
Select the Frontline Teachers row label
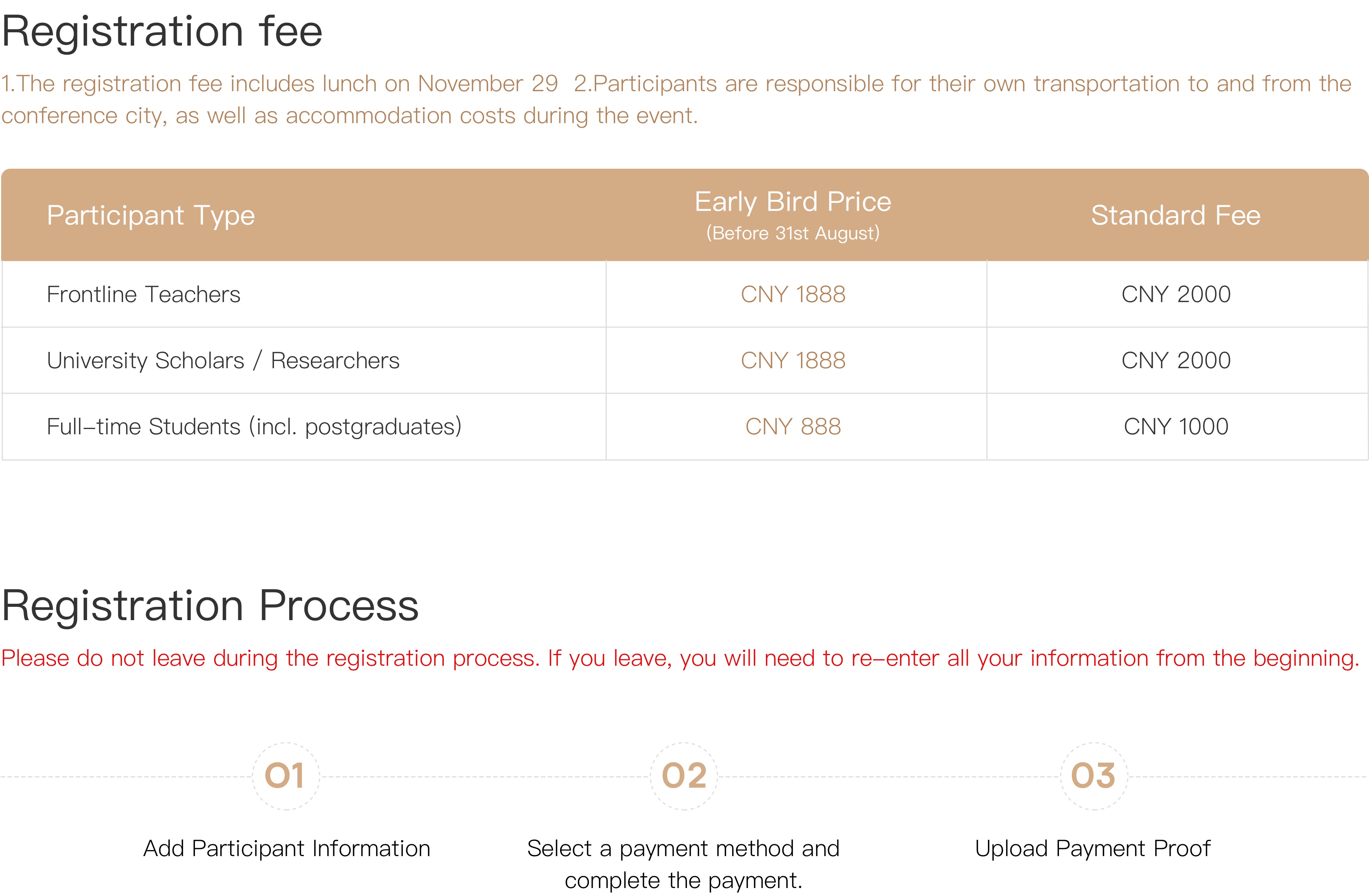pos(143,294)
